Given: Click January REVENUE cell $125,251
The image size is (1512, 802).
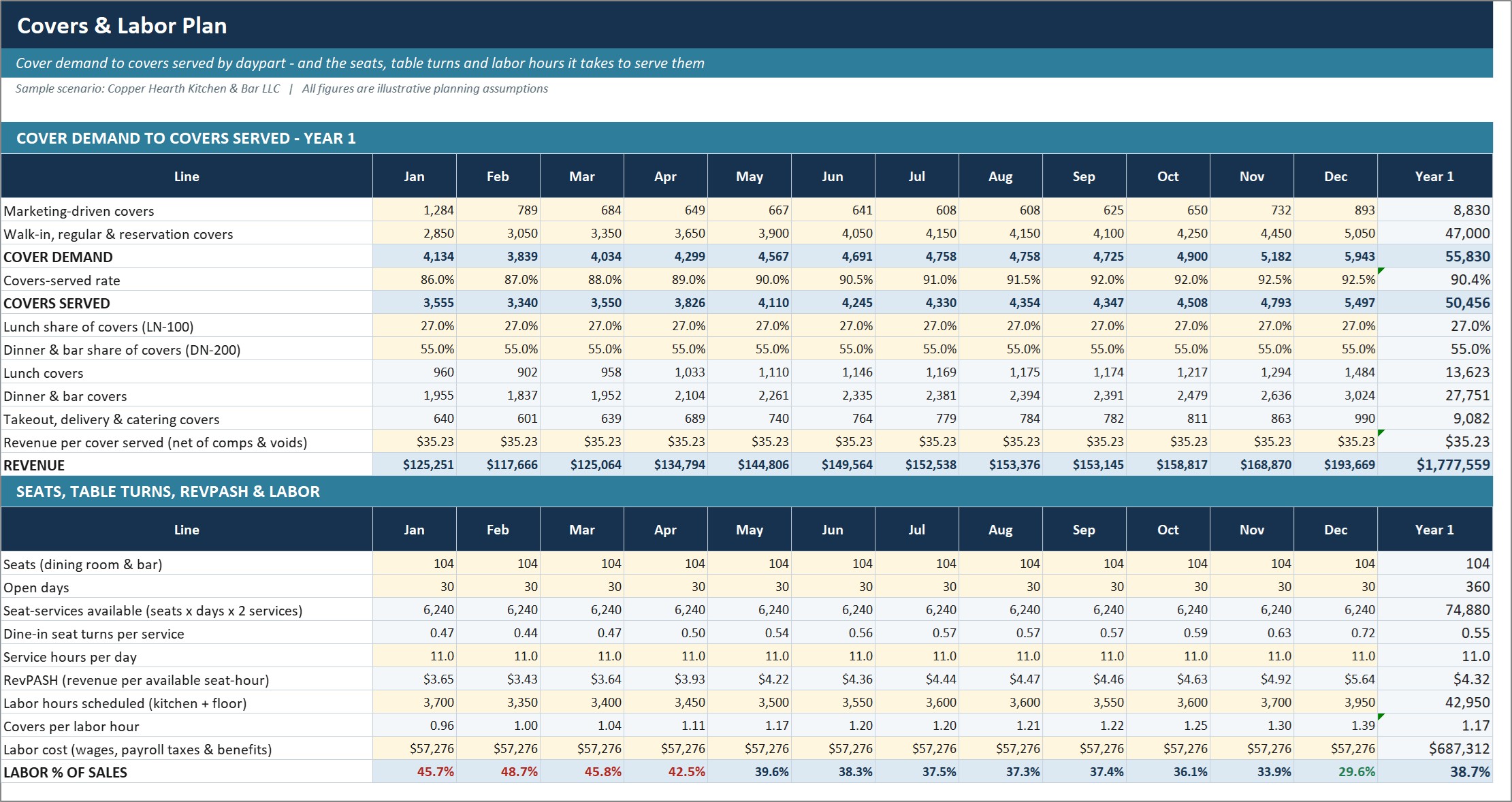Looking at the screenshot, I should [415, 465].
